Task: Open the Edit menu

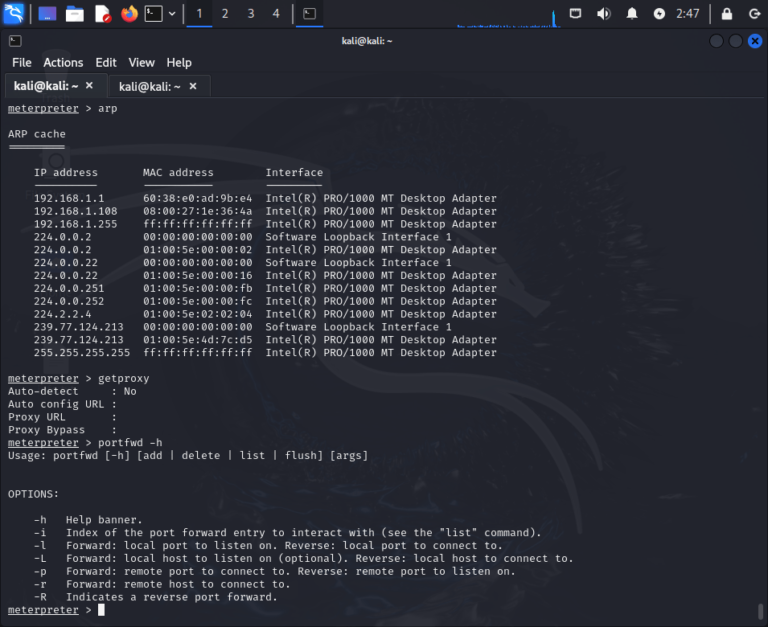Action: pyautogui.click(x=106, y=63)
